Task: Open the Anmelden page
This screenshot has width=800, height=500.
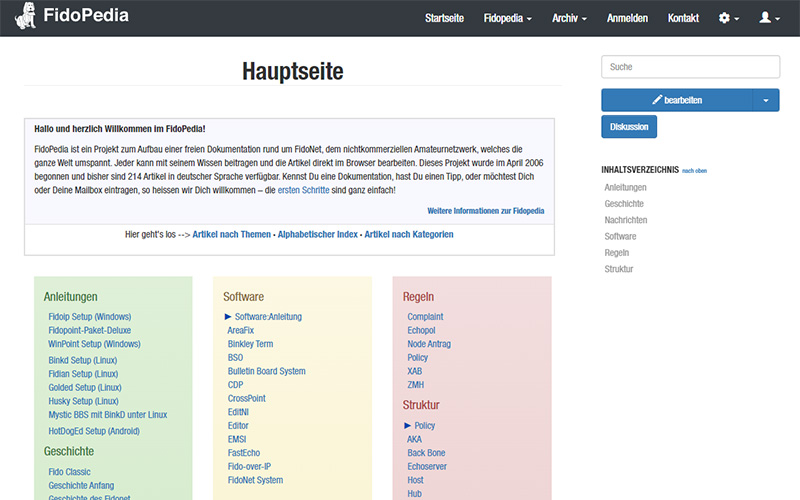Action: [x=627, y=18]
